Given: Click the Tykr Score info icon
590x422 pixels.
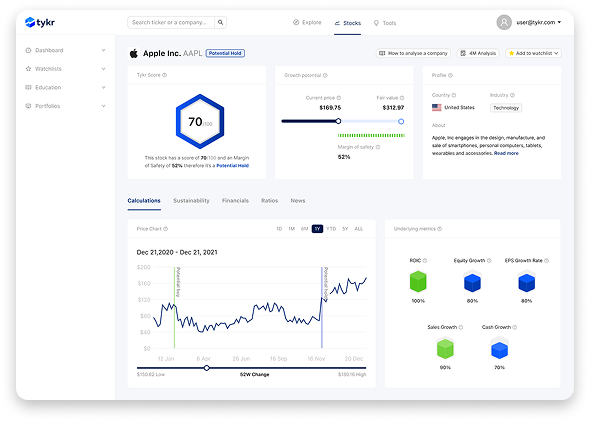Looking at the screenshot, I should coord(164,75).
